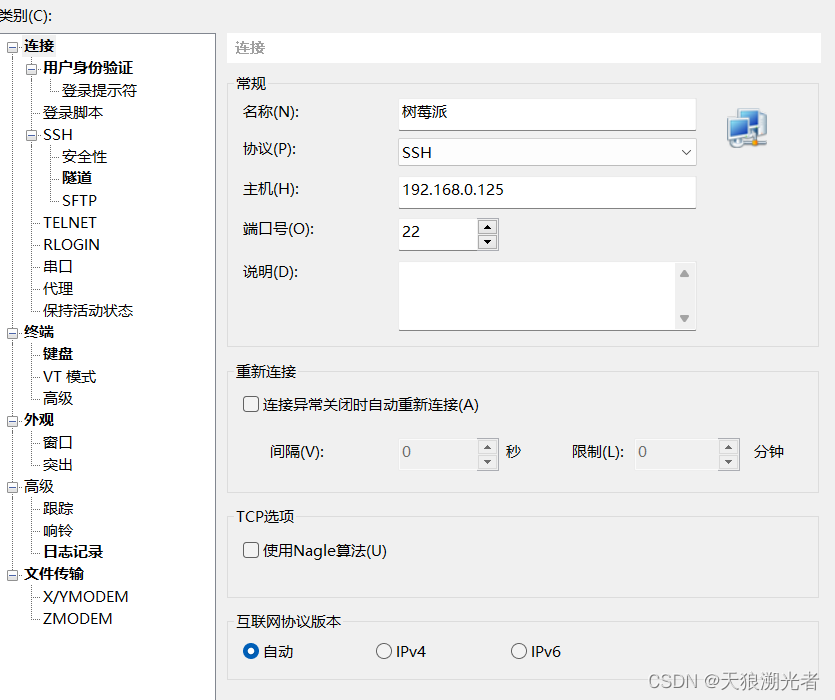Select 终端 in the category tree
This screenshot has width=835, height=700.
pyautogui.click(x=39, y=332)
